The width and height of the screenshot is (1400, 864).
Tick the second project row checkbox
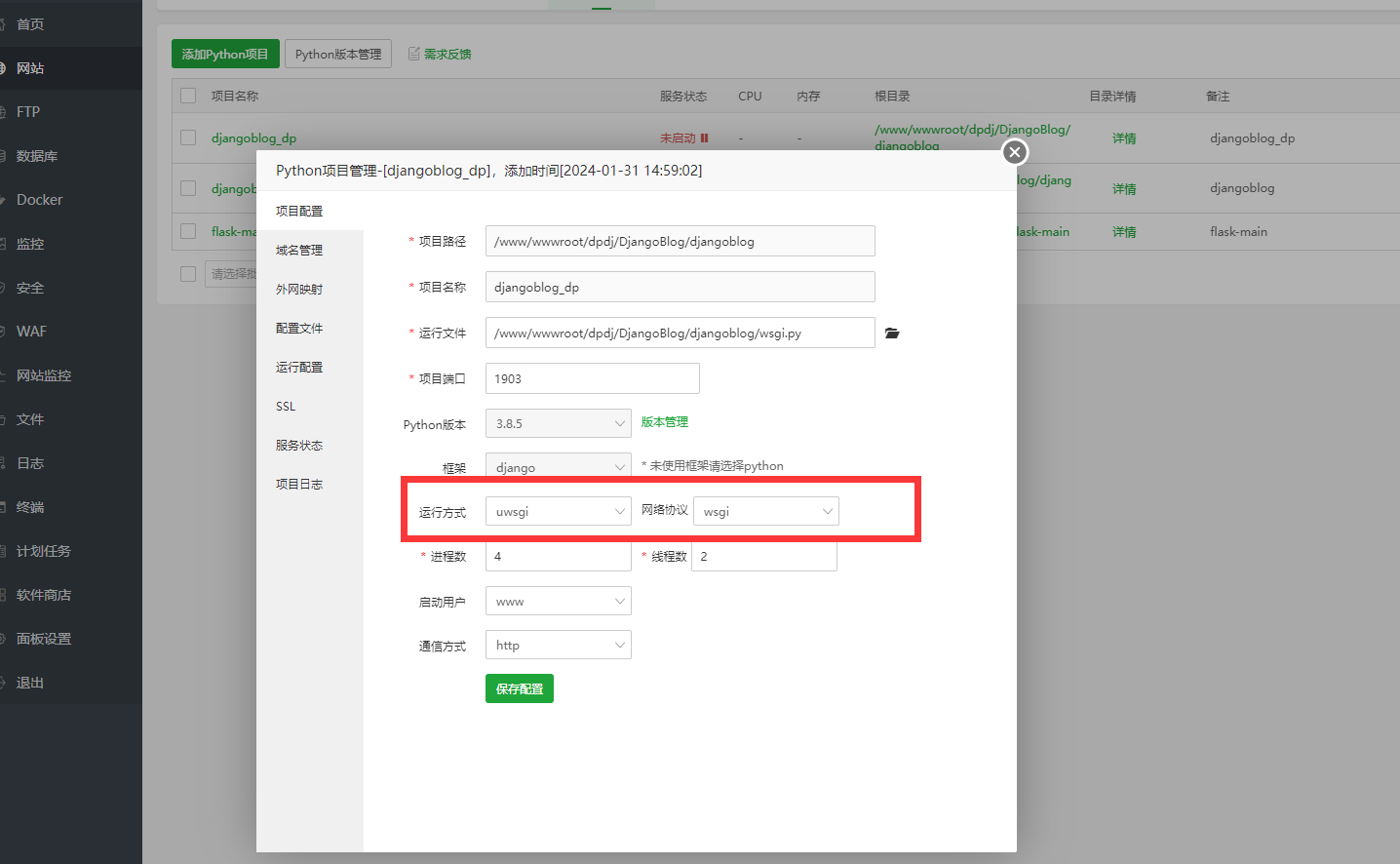point(188,188)
